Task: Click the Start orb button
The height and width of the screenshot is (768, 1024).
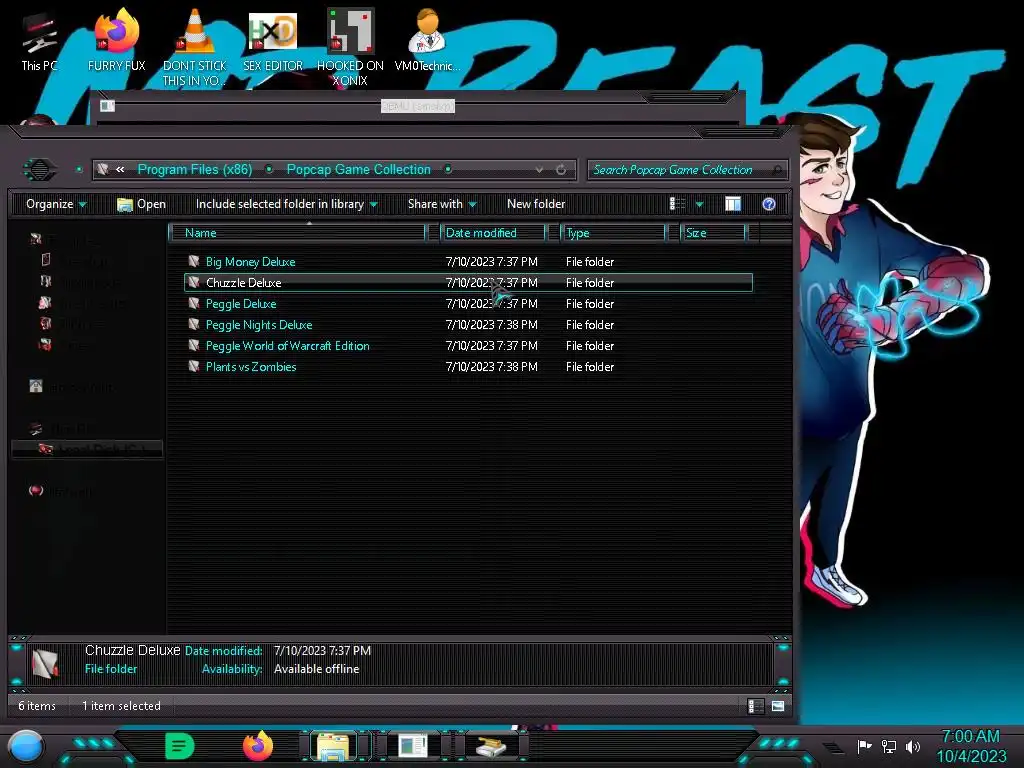Action: [x=26, y=747]
